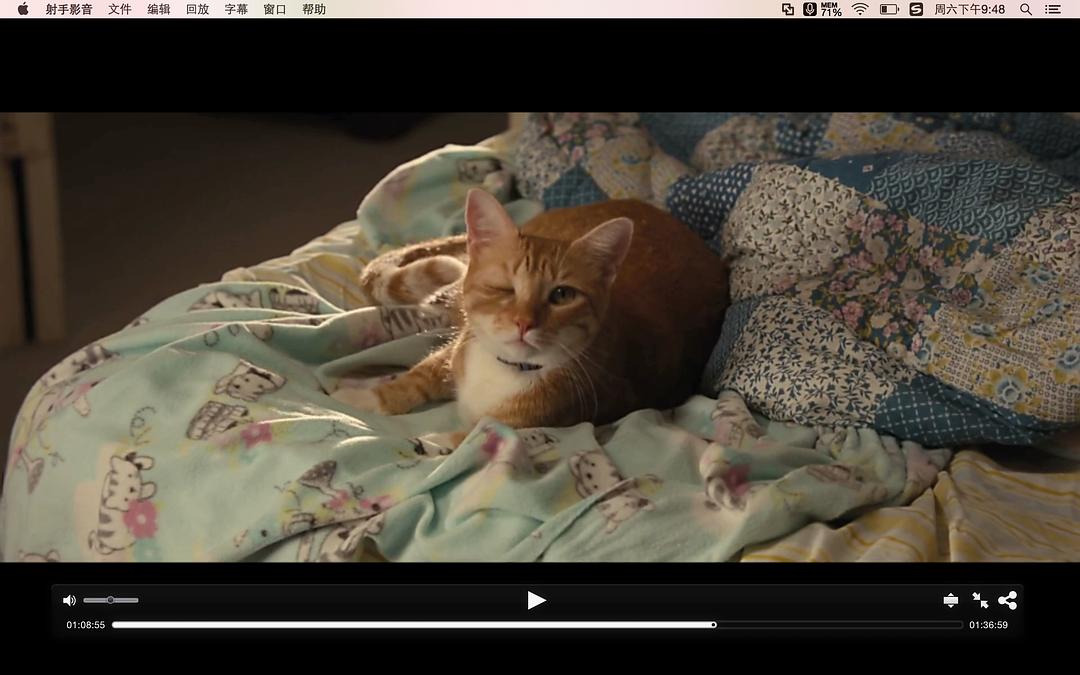Open the 窗口 window menu
The image size is (1080, 675).
(x=275, y=9)
